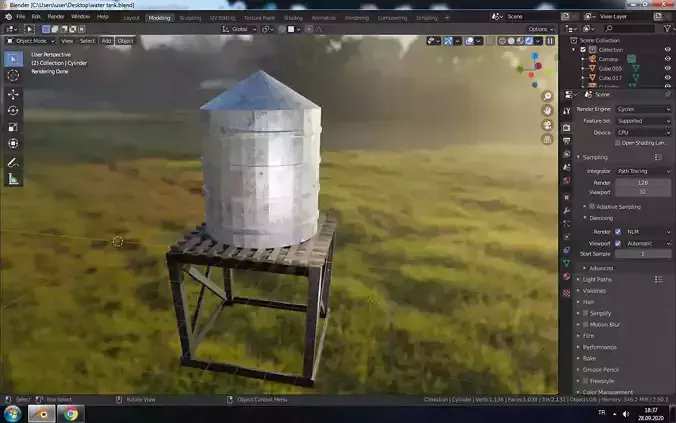
Task: Click the Windows Start button
Action: [x=13, y=414]
